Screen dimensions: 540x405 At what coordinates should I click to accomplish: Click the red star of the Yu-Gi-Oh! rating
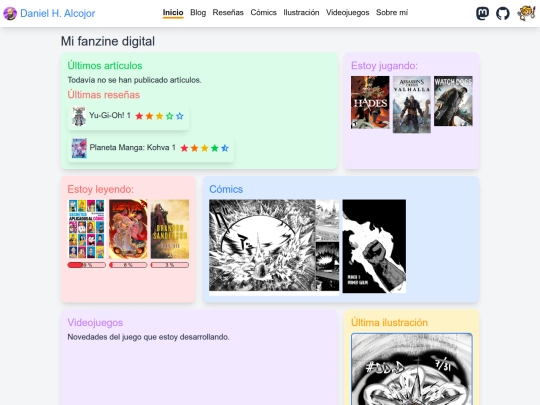(139, 116)
